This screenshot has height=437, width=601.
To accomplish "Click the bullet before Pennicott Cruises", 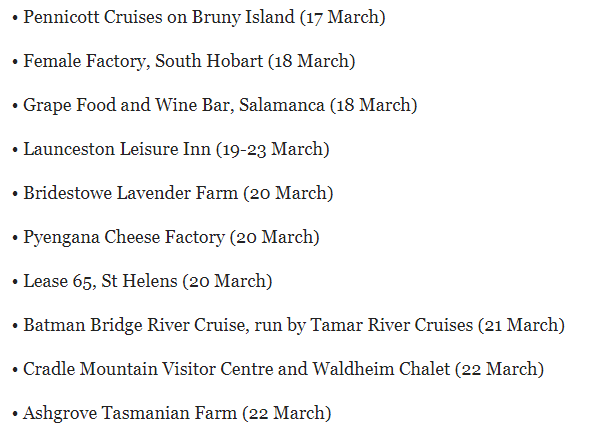I will coord(15,18).
